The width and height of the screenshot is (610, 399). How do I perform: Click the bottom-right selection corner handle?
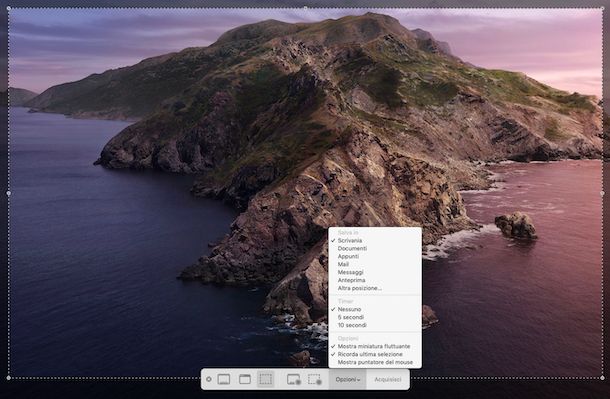click(602, 378)
